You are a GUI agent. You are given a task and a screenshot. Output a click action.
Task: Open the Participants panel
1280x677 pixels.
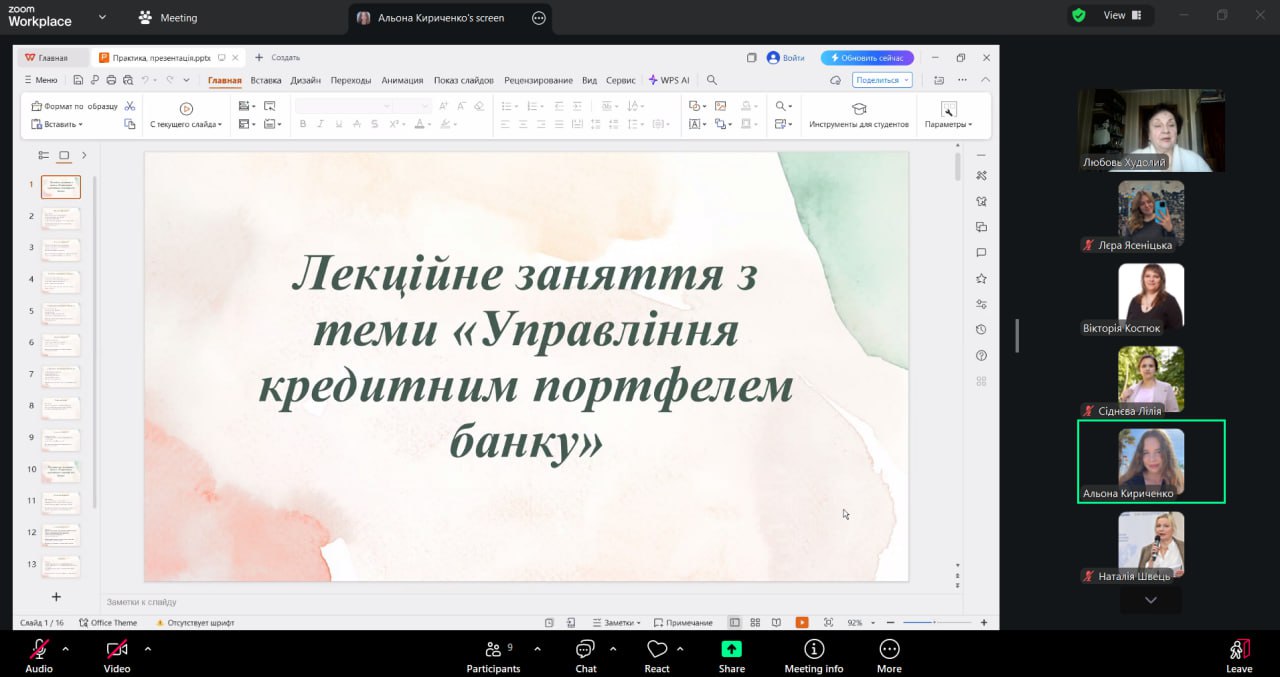click(x=493, y=650)
